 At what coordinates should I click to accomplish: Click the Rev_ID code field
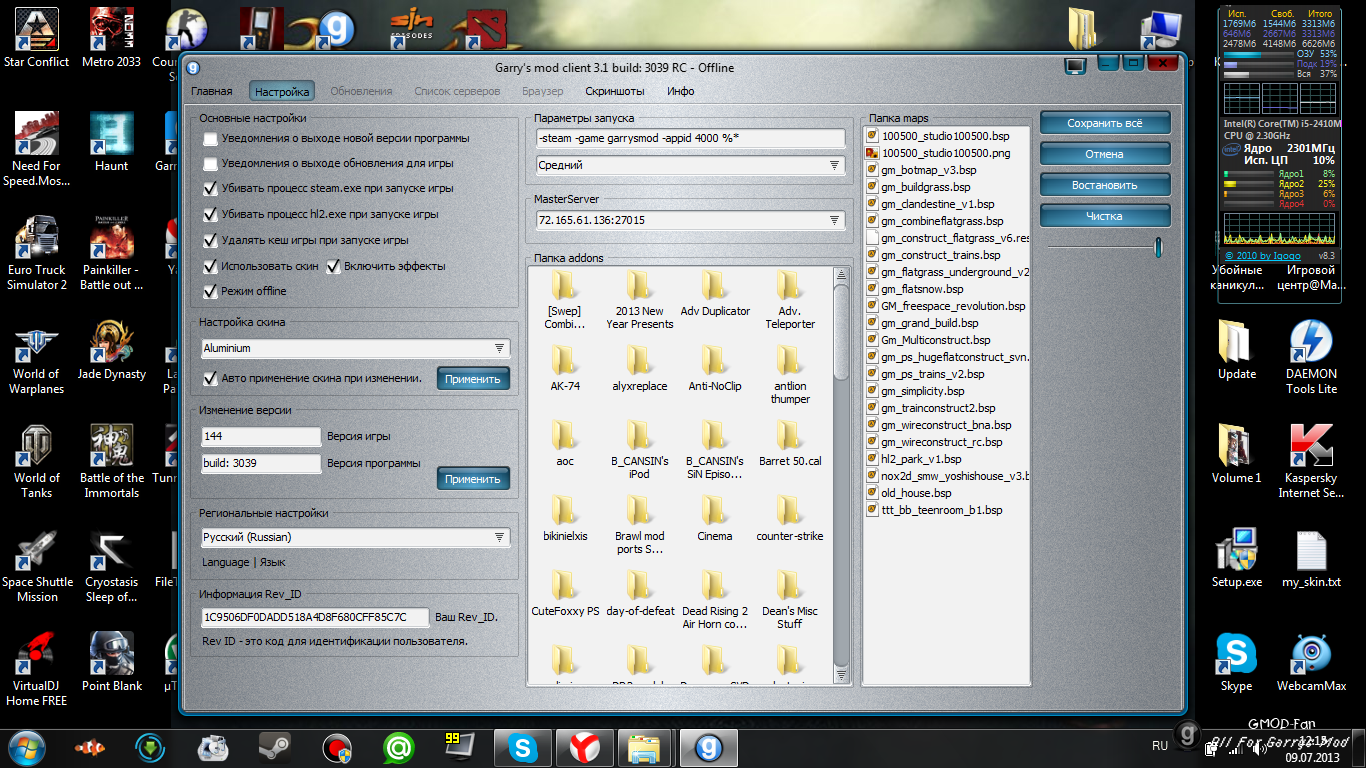[x=315, y=617]
